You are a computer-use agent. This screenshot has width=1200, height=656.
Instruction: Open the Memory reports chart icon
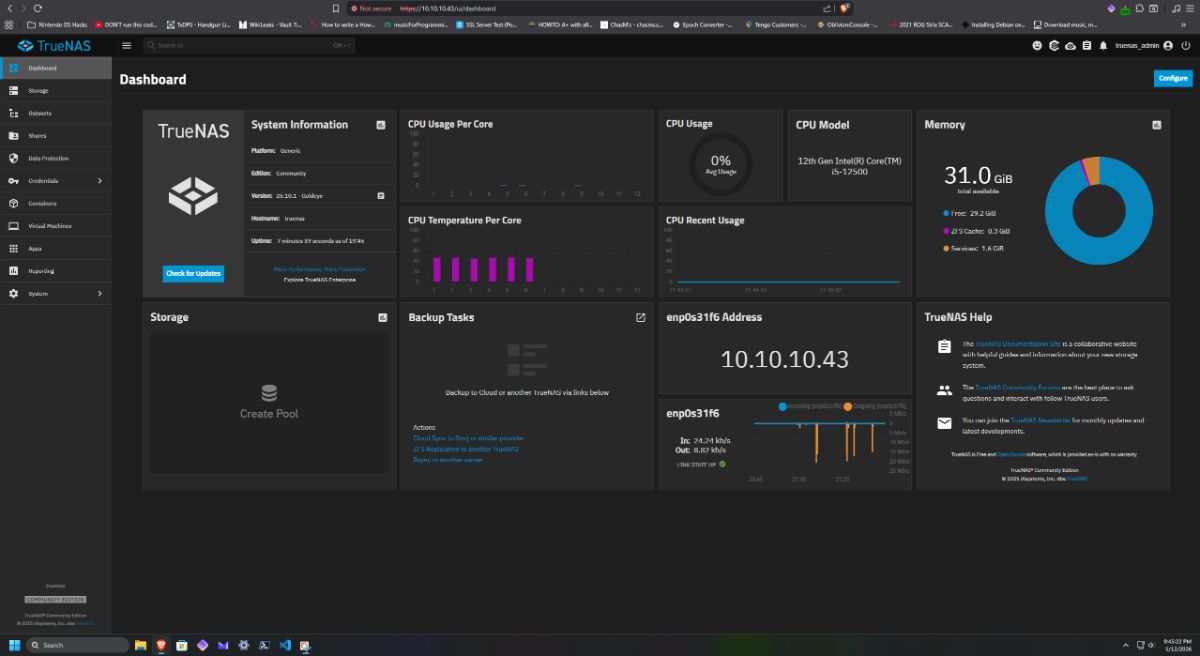(x=1156, y=125)
